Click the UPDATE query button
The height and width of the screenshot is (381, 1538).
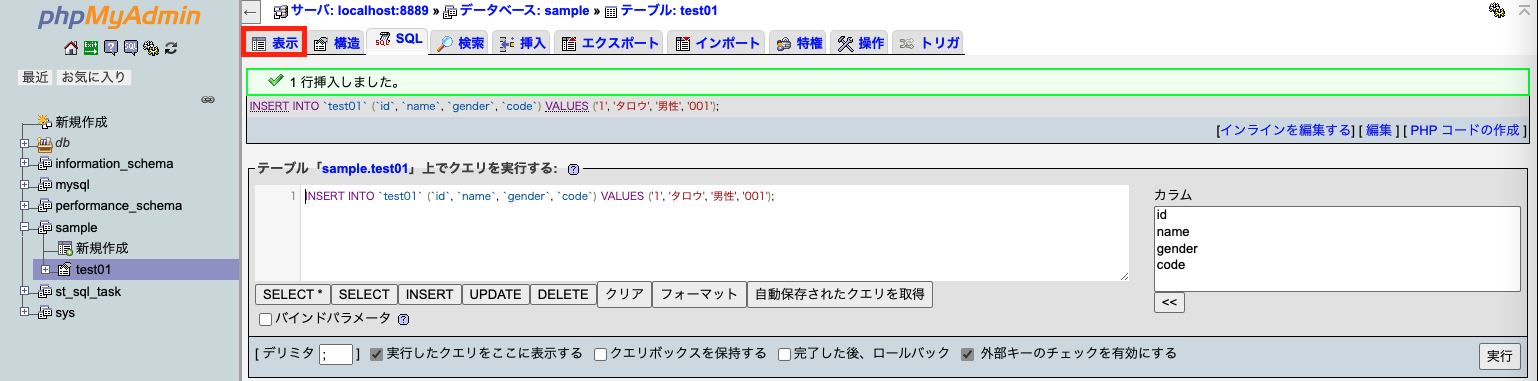click(x=496, y=294)
